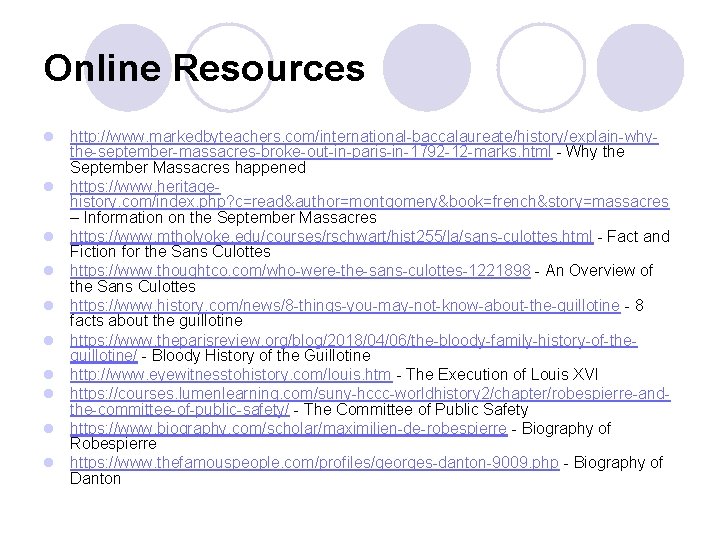Click the word 'Robespierre' below biography link

click(113, 444)
